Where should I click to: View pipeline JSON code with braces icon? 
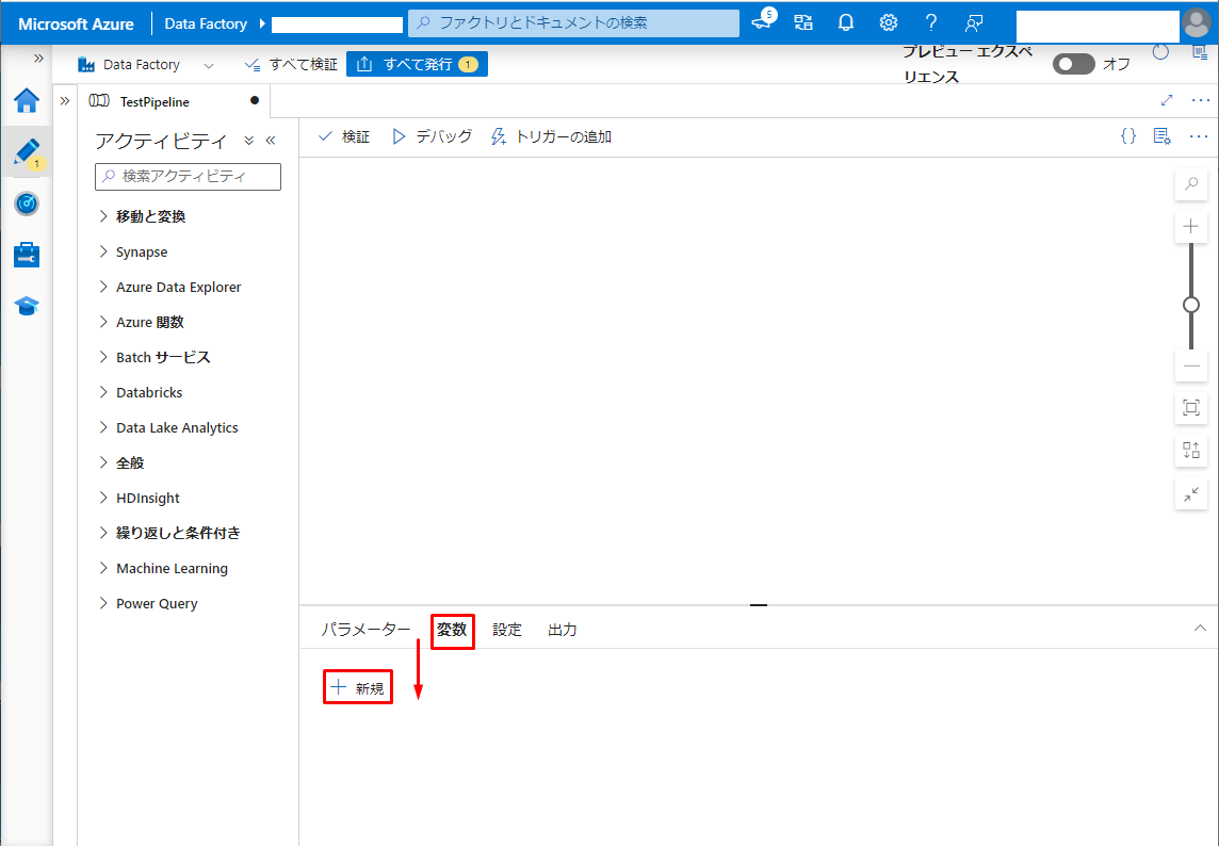1128,137
